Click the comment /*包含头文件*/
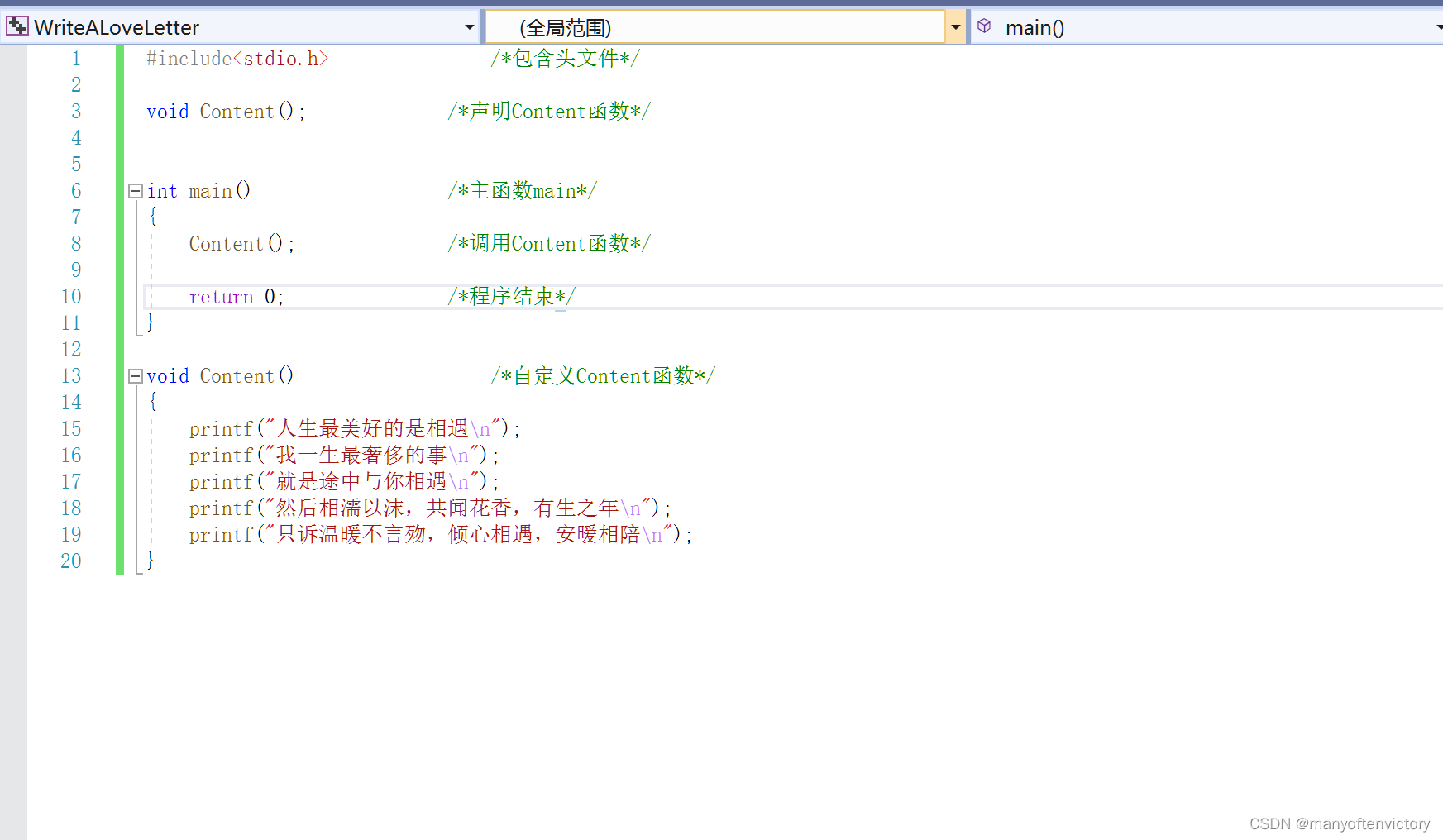The width and height of the screenshot is (1443, 840). (x=565, y=59)
